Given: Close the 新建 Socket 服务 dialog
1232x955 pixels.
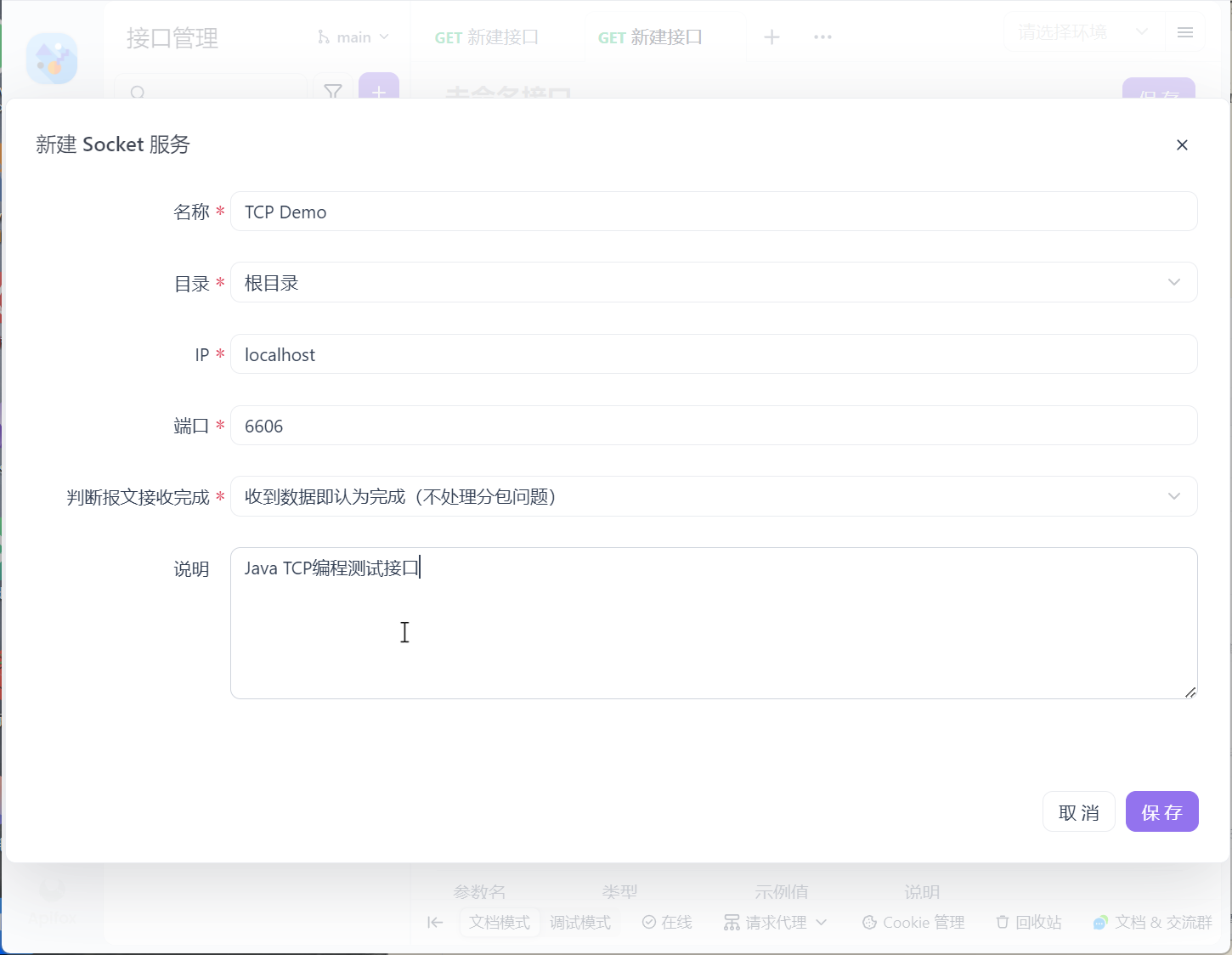Looking at the screenshot, I should click(1182, 145).
